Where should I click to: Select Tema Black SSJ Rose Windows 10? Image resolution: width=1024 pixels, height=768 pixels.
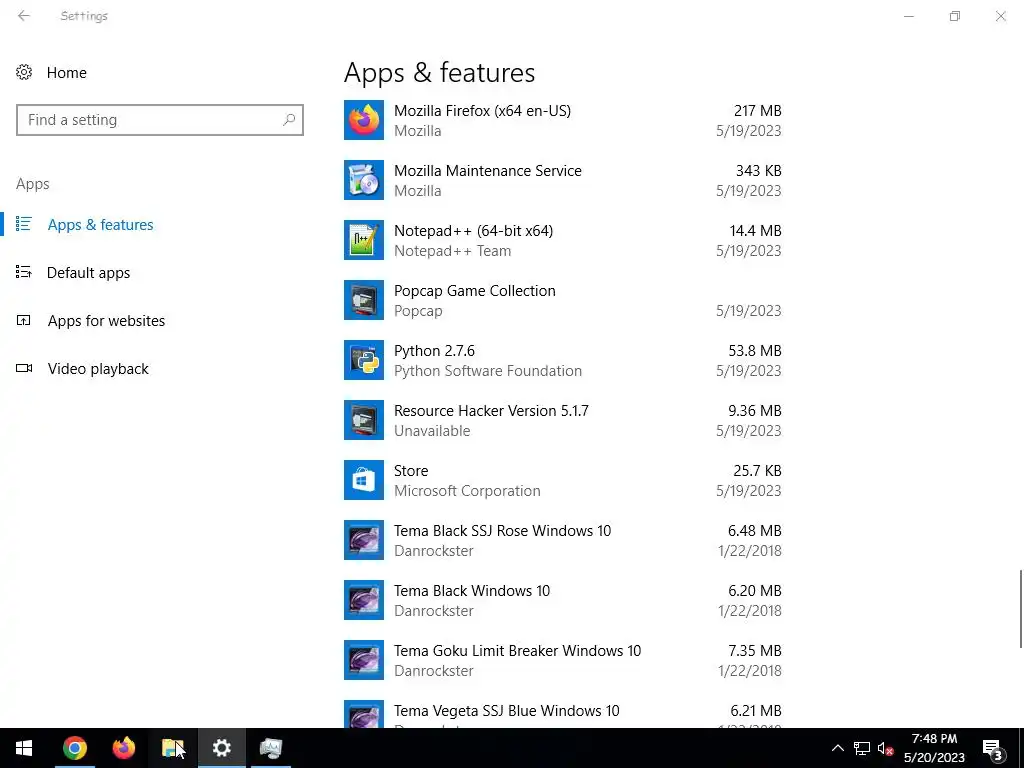563,541
